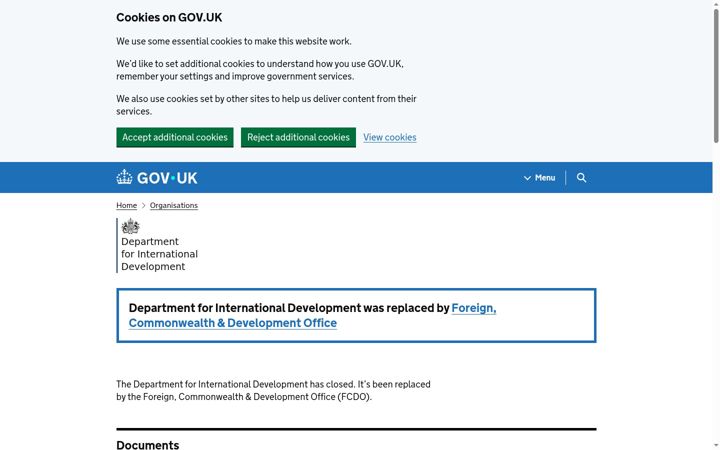Open search via the magnifier icon
The height and width of the screenshot is (450, 720).
(581, 178)
